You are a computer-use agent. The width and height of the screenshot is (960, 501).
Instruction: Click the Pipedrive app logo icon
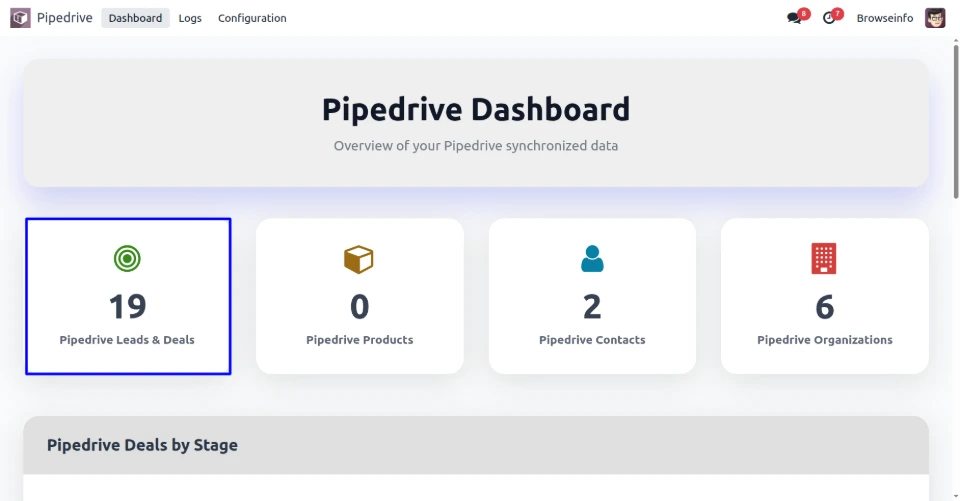(x=20, y=18)
